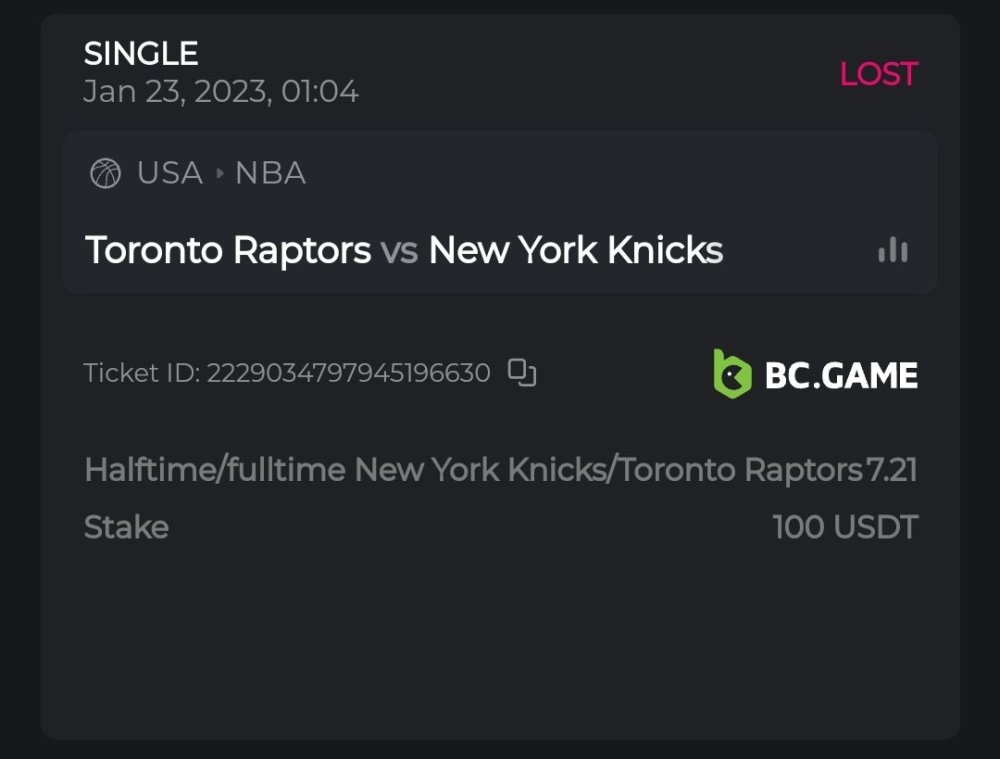The image size is (1000, 759).
Task: Click the 'Ticket ID:' label
Action: [x=142, y=373]
